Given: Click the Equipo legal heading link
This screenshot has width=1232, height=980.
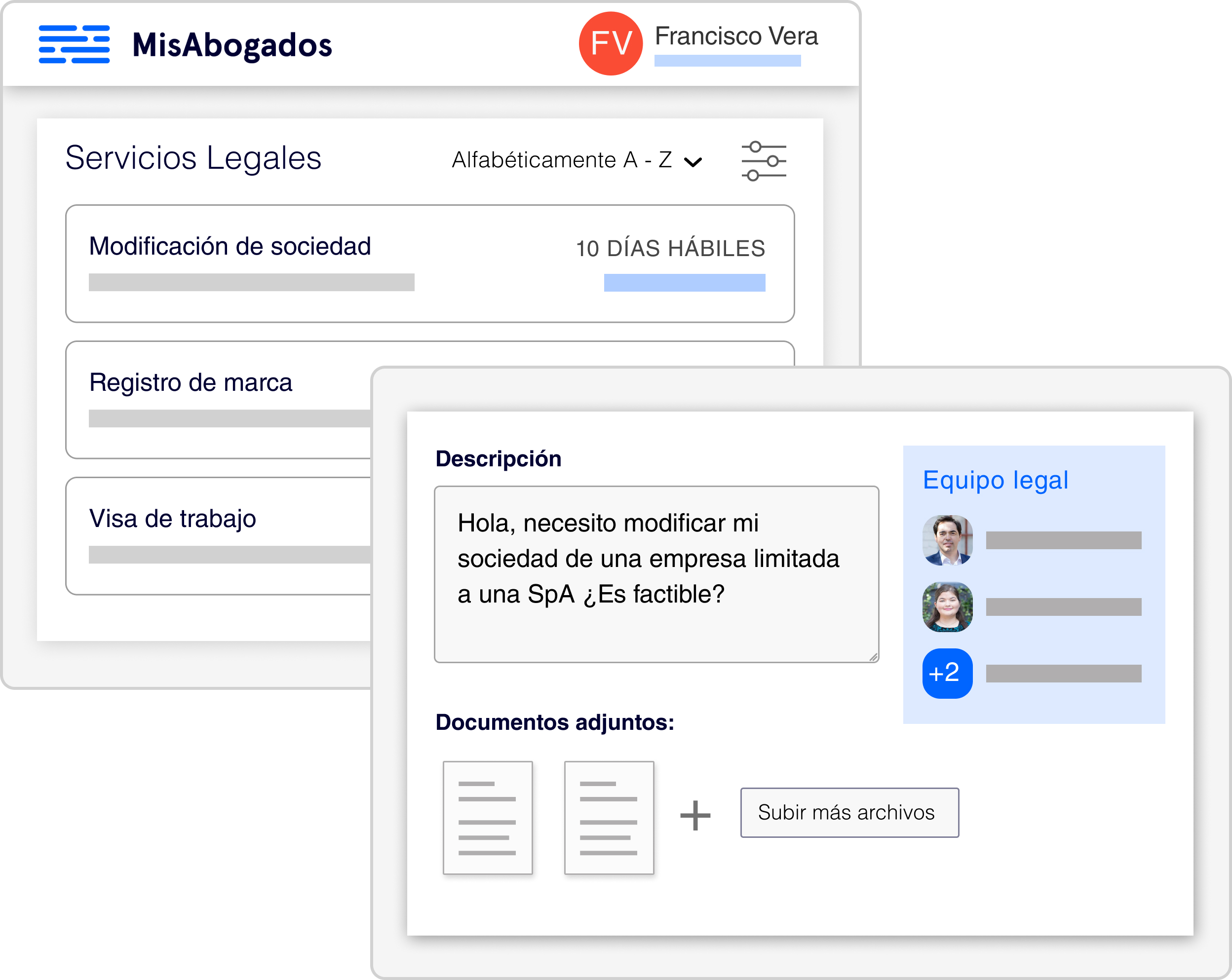Looking at the screenshot, I should pyautogui.click(x=996, y=480).
